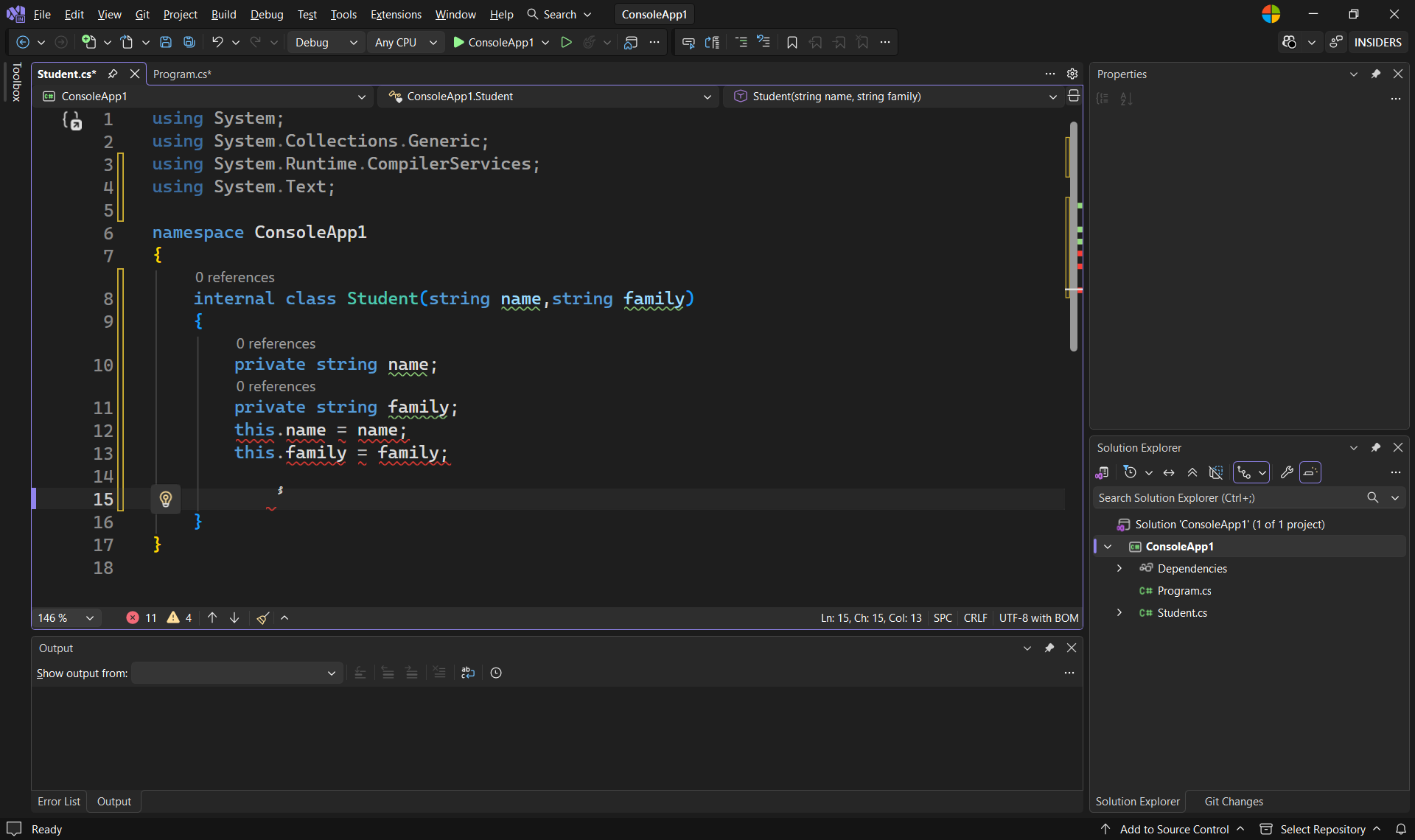Expand the Student.cs tree node
Image resolution: width=1415 pixels, height=840 pixels.
[x=1119, y=612]
